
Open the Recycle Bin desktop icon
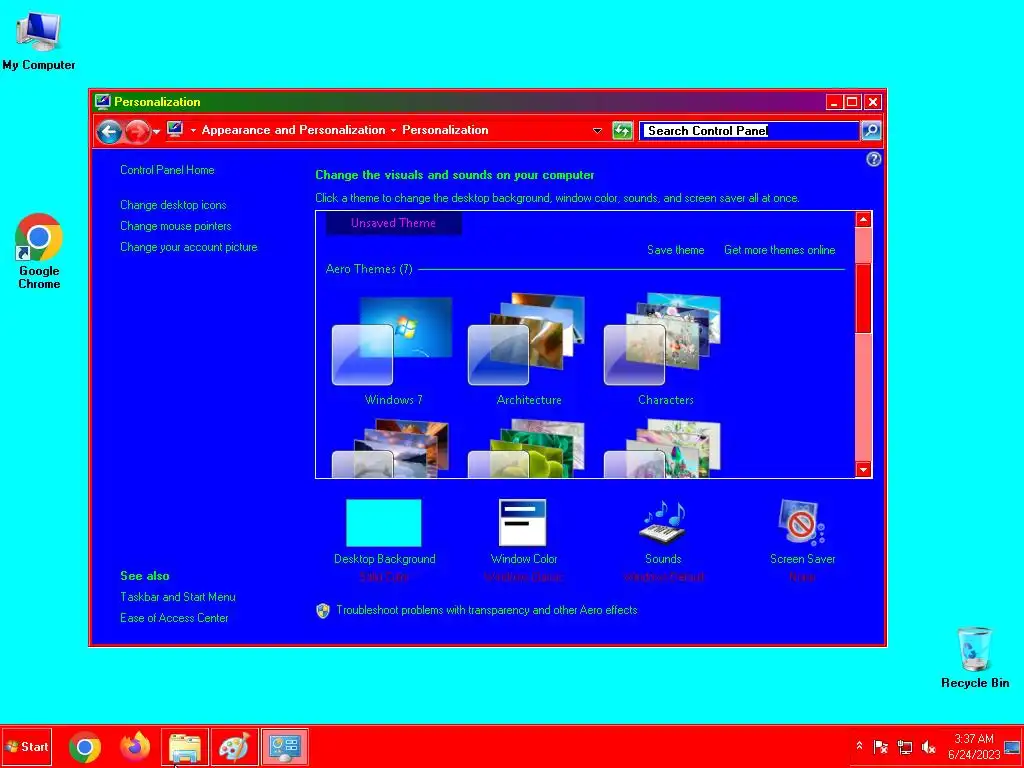tap(974, 657)
